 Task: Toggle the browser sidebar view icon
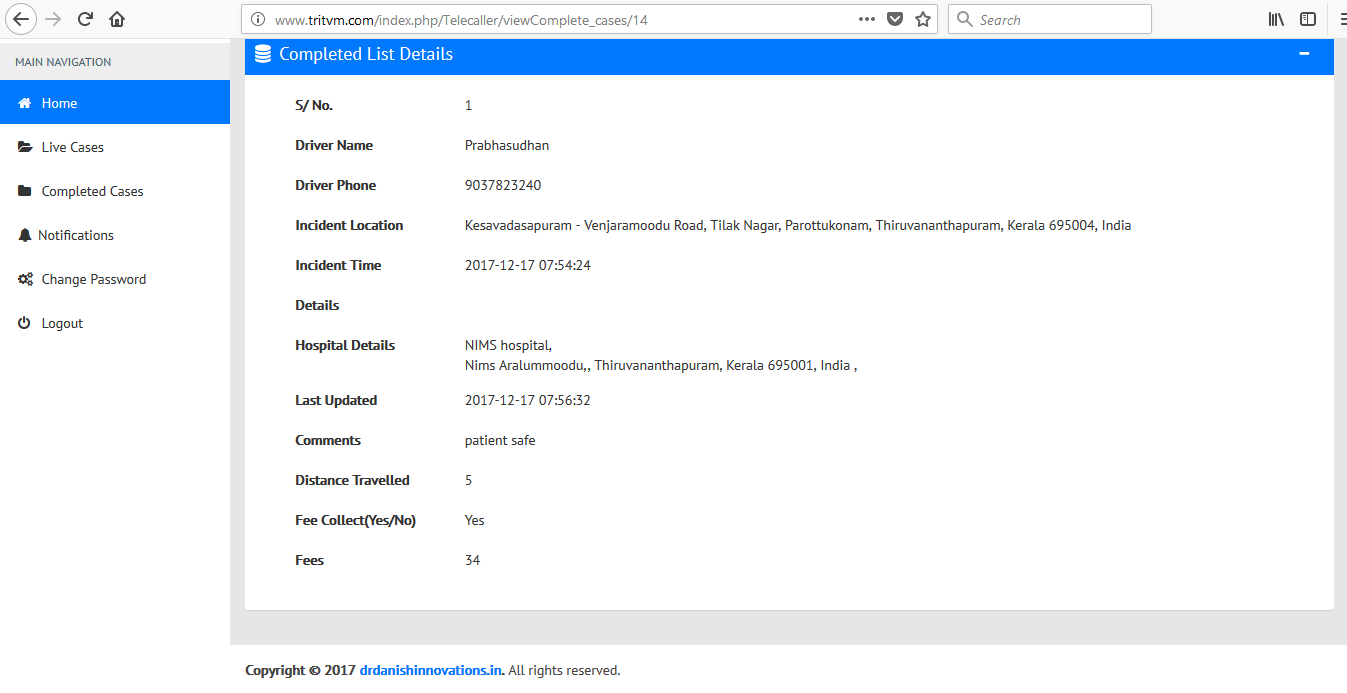pyautogui.click(x=1307, y=19)
